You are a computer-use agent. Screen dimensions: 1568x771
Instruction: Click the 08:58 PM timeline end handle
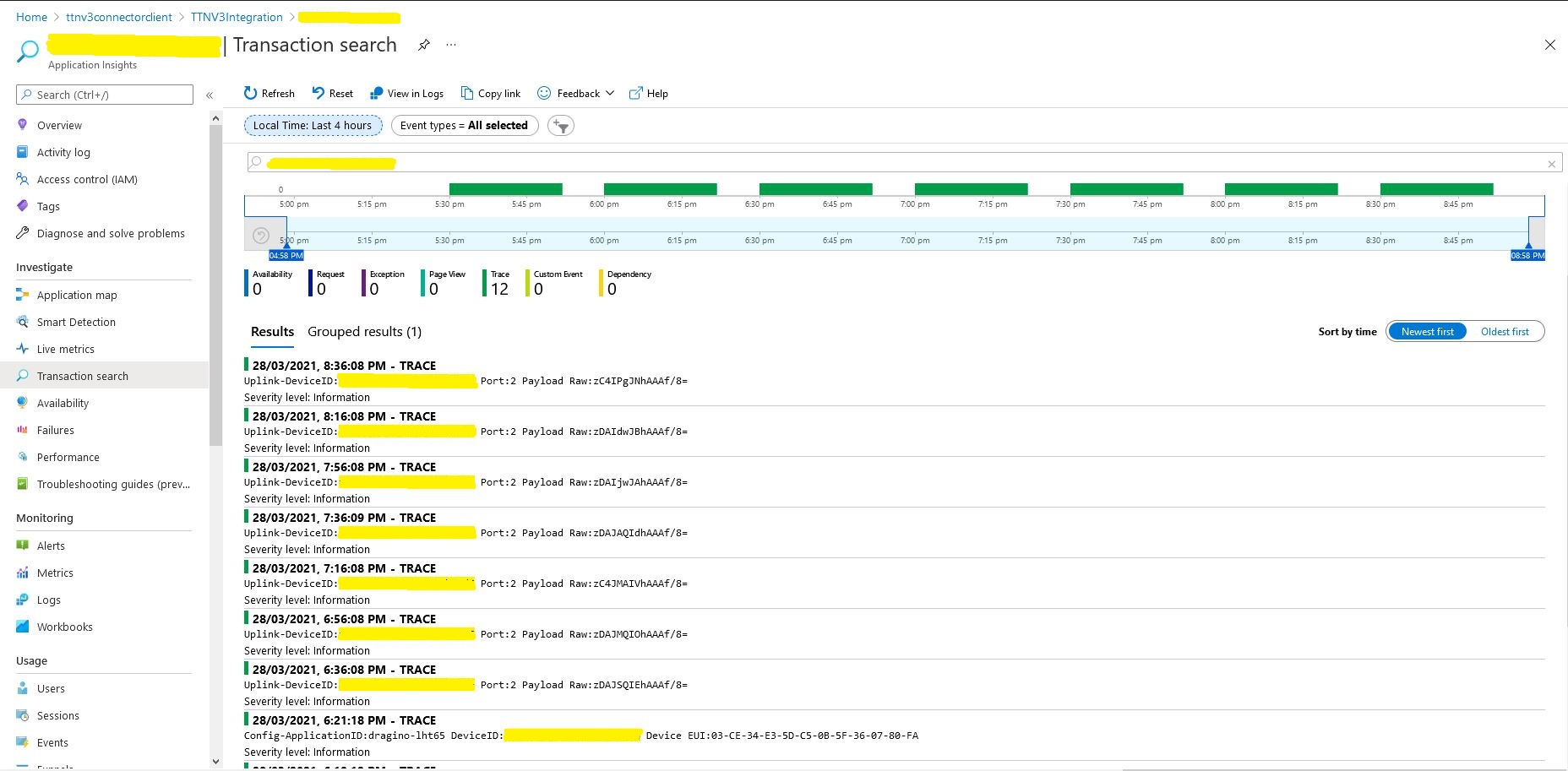[1527, 254]
